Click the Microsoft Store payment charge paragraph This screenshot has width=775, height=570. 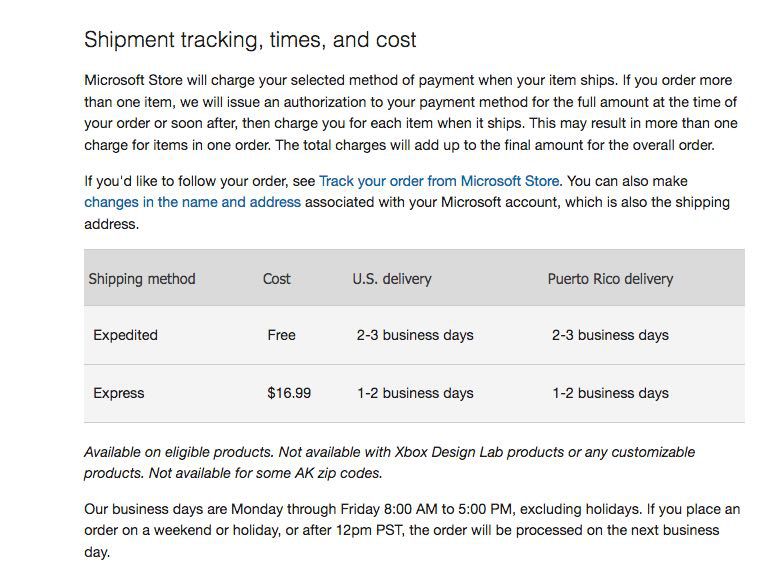click(x=411, y=113)
